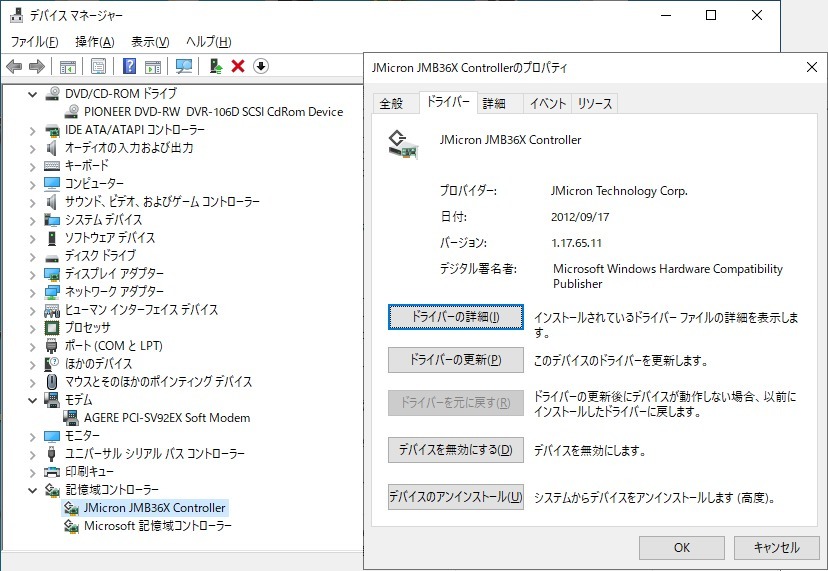Click the デバイスのアンインストール(U) button
This screenshot has width=828, height=571.
pyautogui.click(x=456, y=497)
